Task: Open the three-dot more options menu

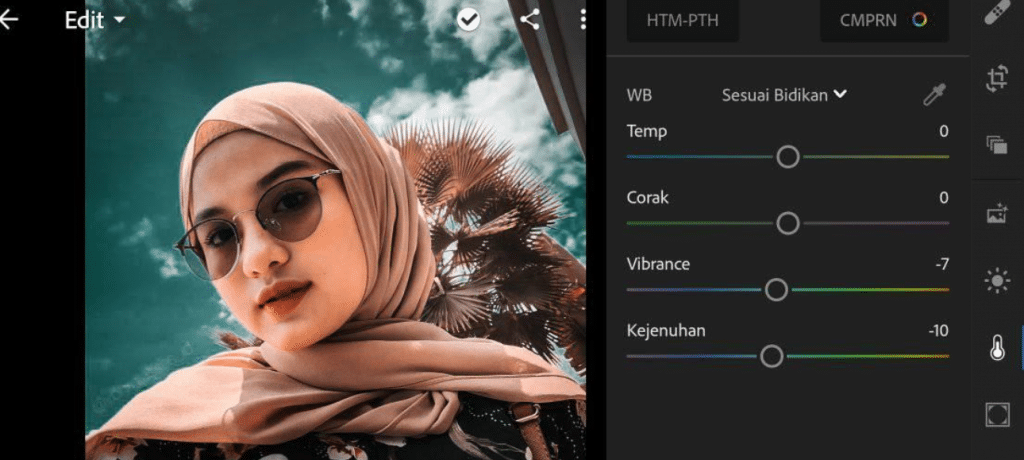Action: tap(583, 20)
